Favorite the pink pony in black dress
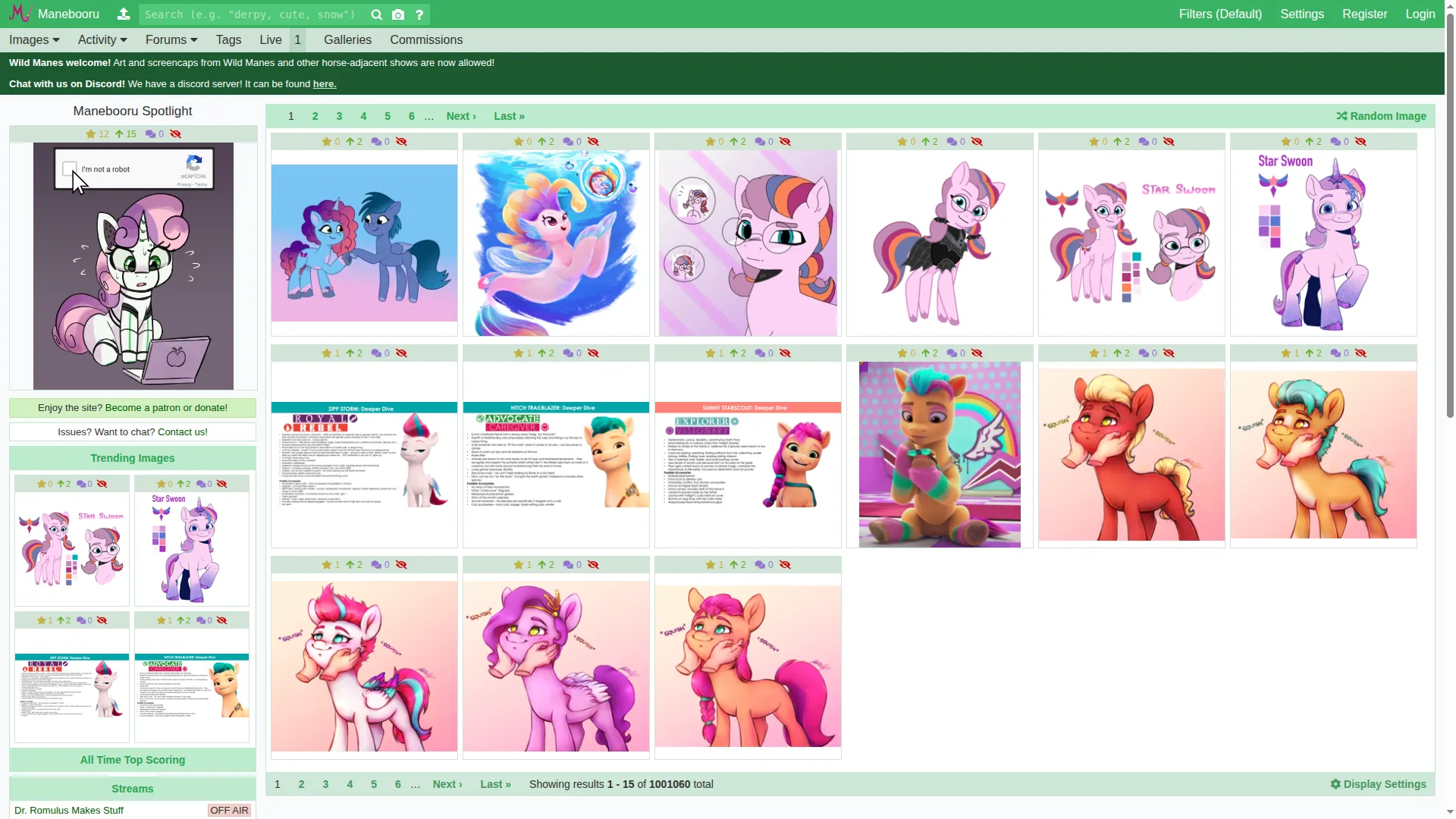Image resolution: width=1456 pixels, height=819 pixels. tap(902, 142)
